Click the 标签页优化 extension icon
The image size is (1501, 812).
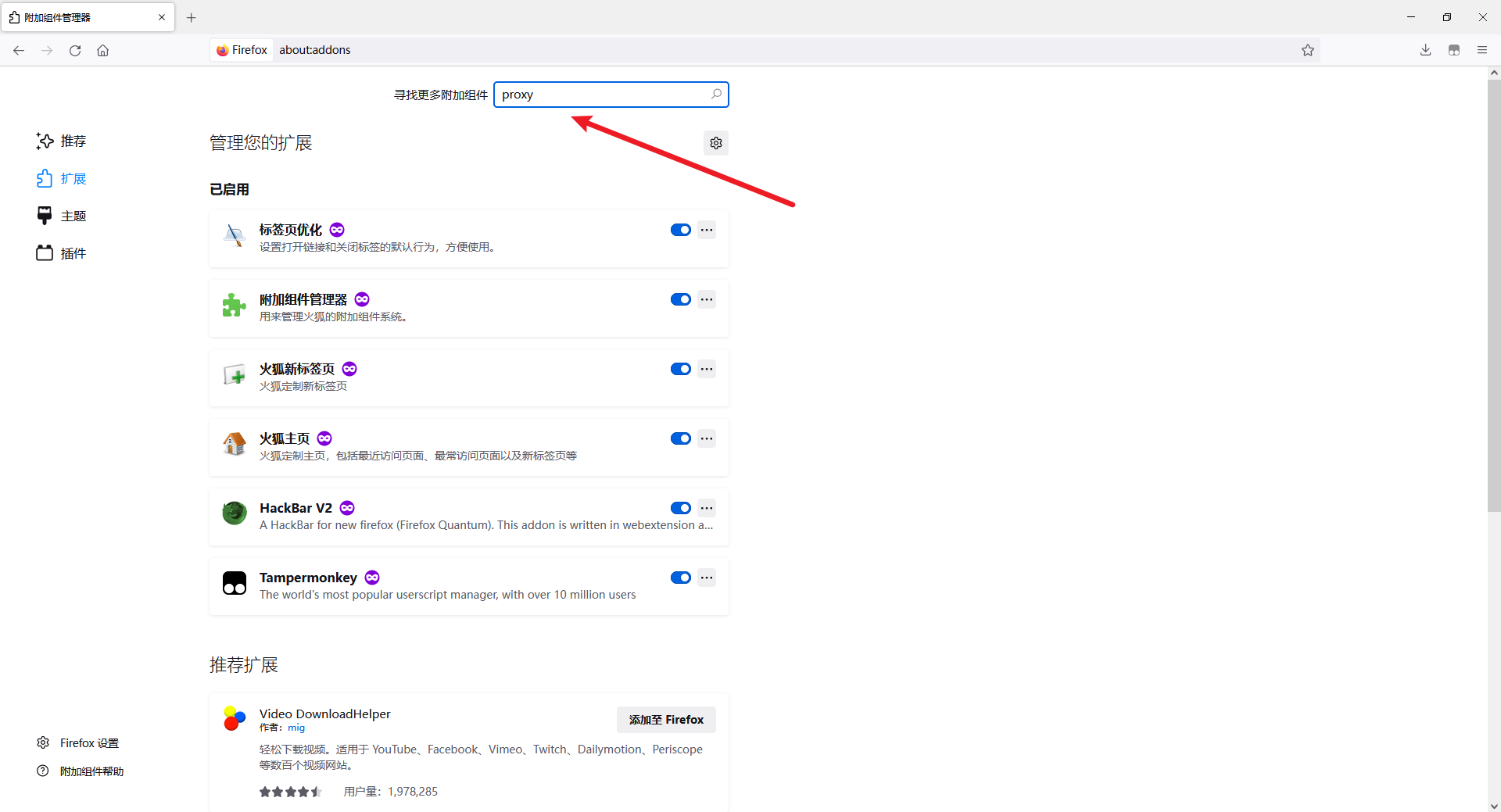pos(235,235)
